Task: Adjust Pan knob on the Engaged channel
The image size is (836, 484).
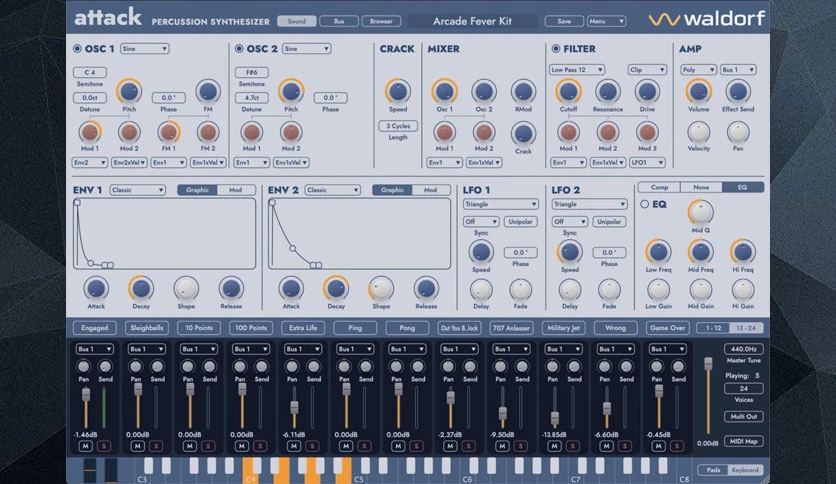Action: [84, 366]
